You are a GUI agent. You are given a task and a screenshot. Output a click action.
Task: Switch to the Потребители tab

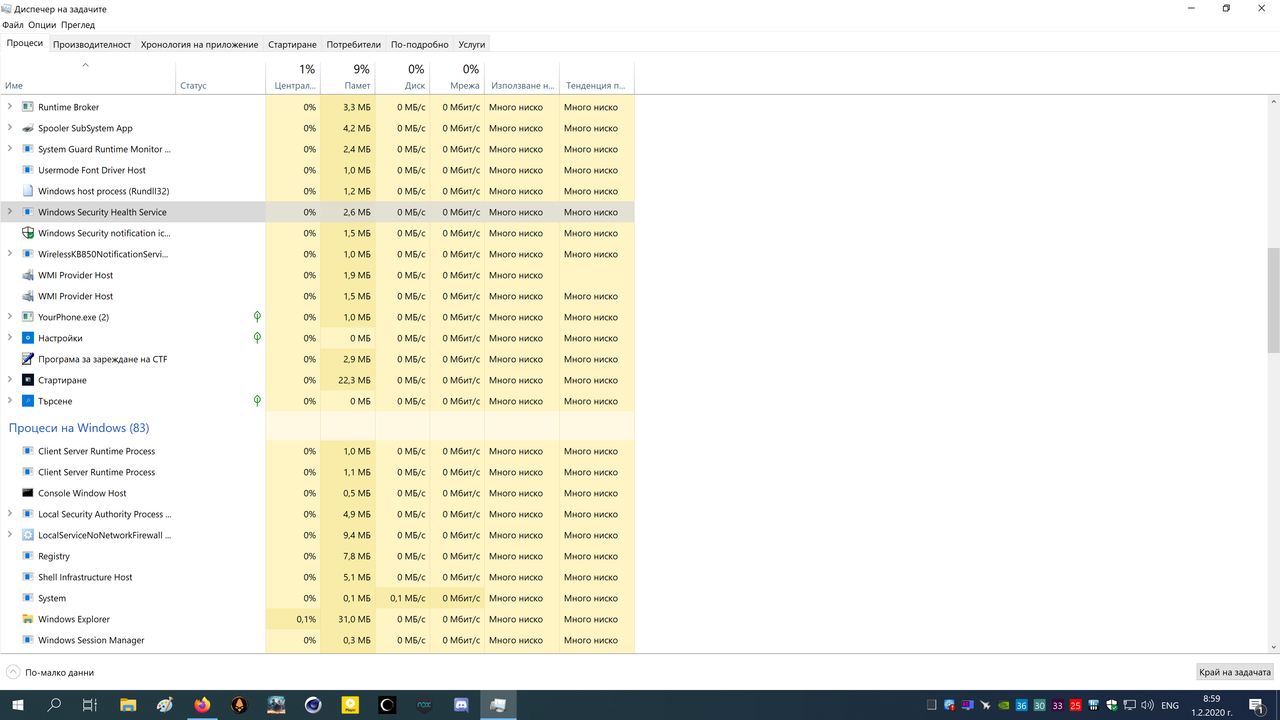click(354, 44)
